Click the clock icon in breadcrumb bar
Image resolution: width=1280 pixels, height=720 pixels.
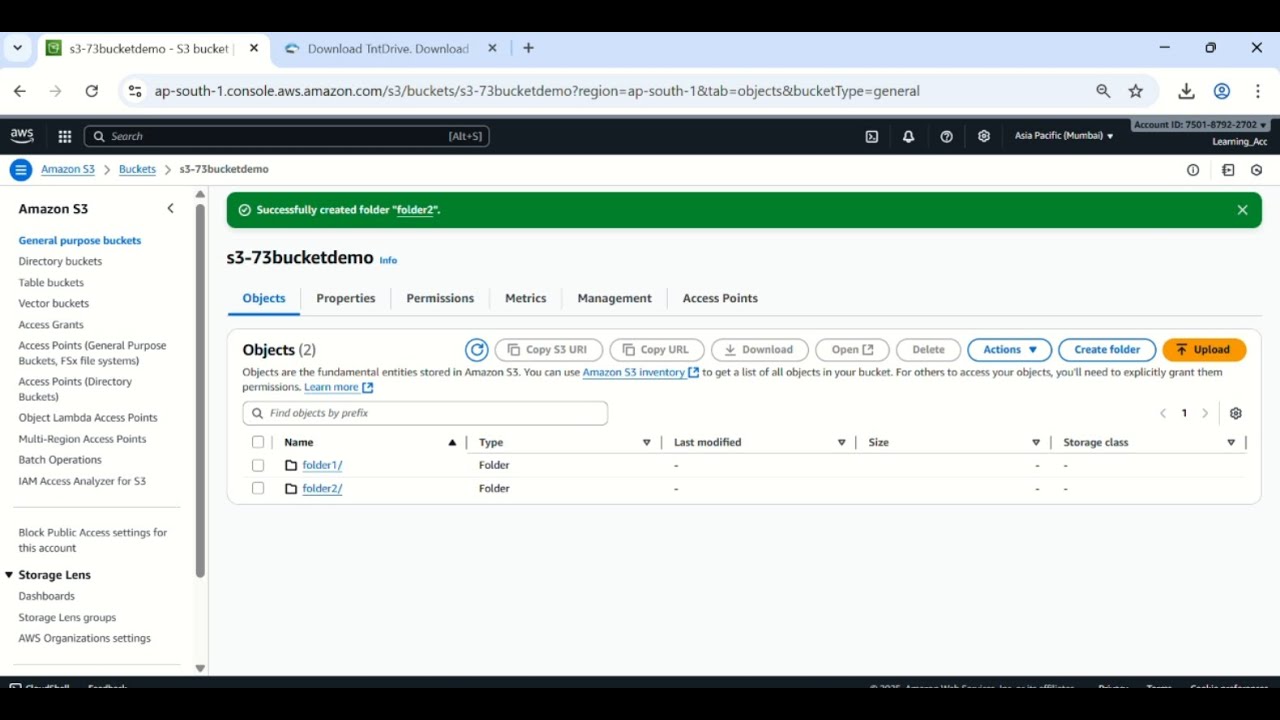pyautogui.click(x=1257, y=170)
